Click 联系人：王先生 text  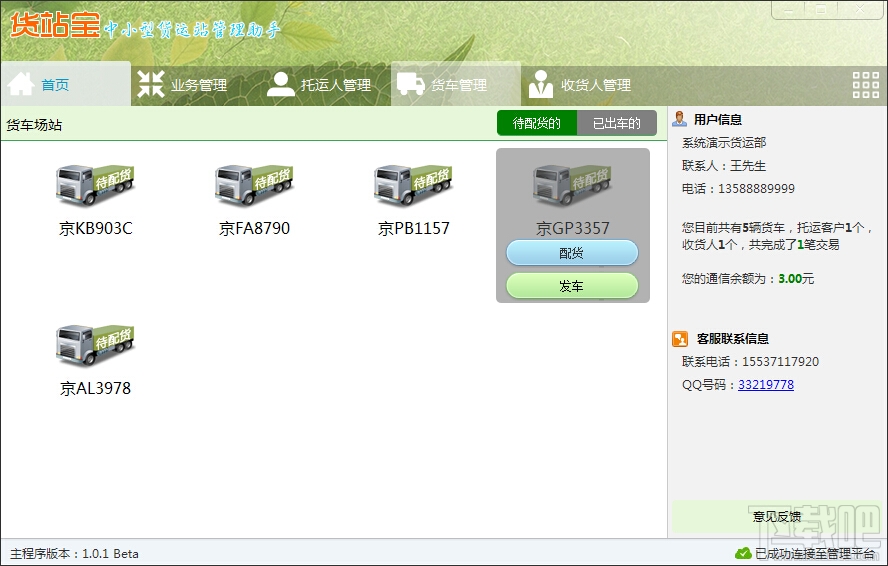click(724, 165)
